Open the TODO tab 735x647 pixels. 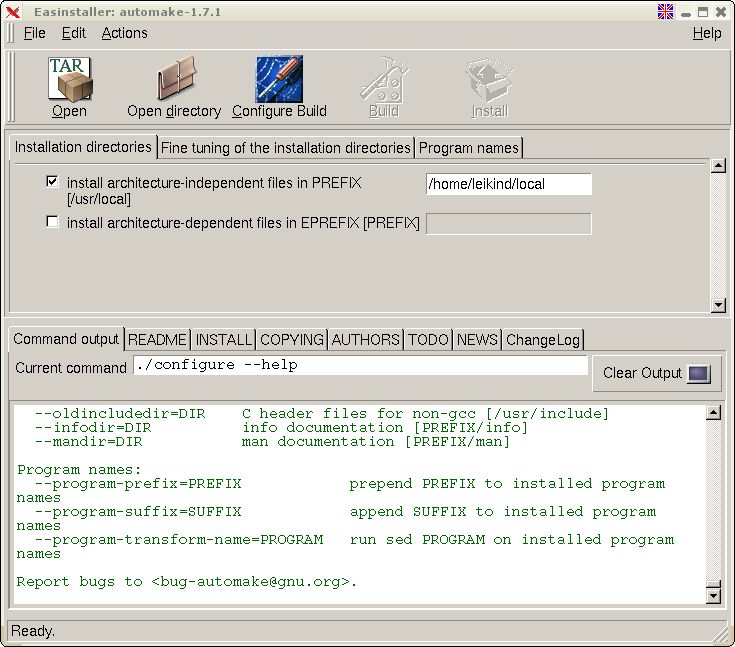(428, 339)
